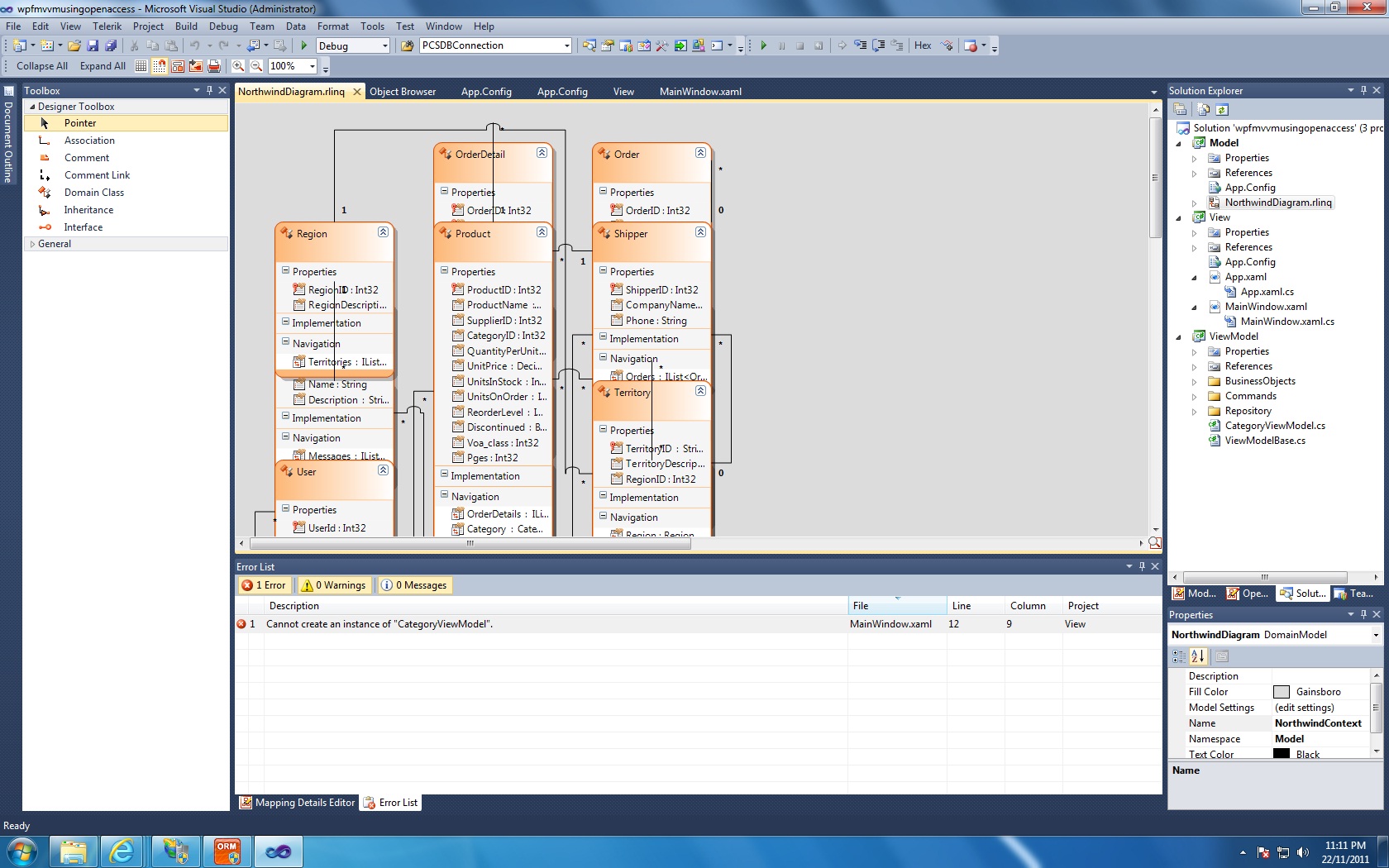Click the Save All toolbar icon
The image size is (1389, 868).
pyautogui.click(x=111, y=45)
